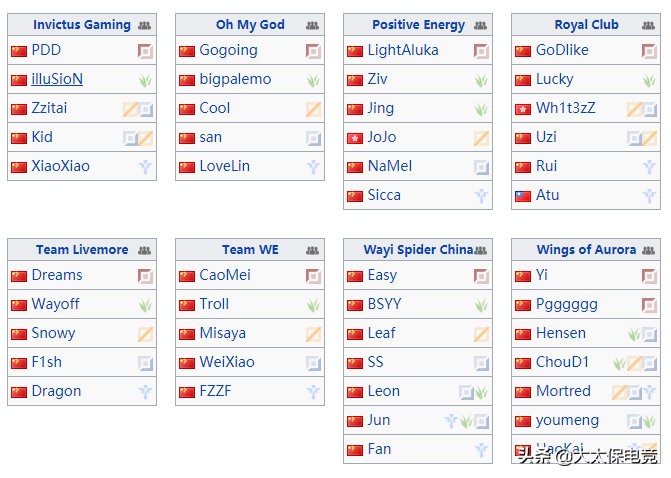Open the Positive Energy team link
Viewport: 671px width, 478px height.
(x=419, y=25)
